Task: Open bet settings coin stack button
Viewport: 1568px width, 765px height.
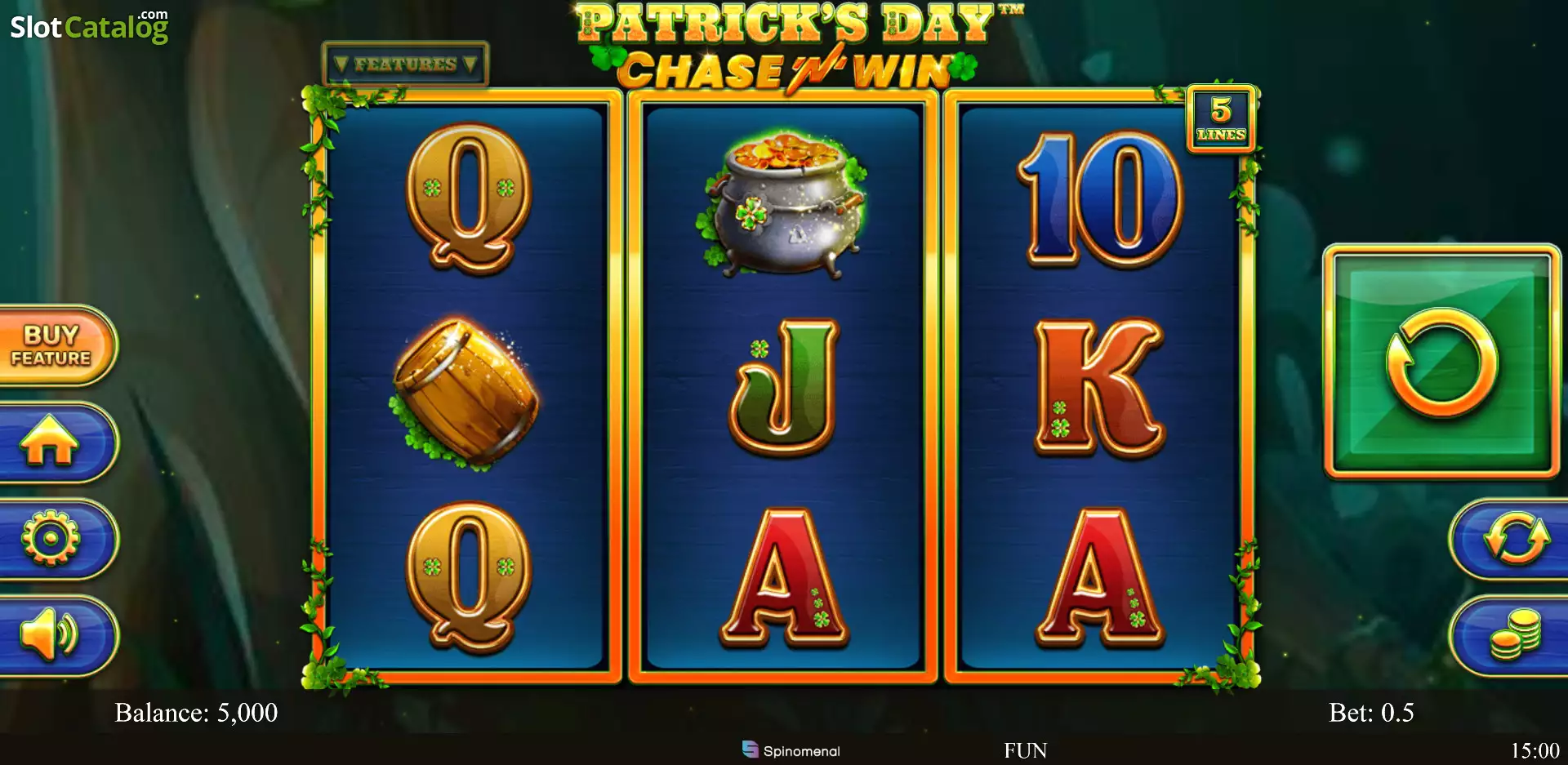Action: point(1511,635)
